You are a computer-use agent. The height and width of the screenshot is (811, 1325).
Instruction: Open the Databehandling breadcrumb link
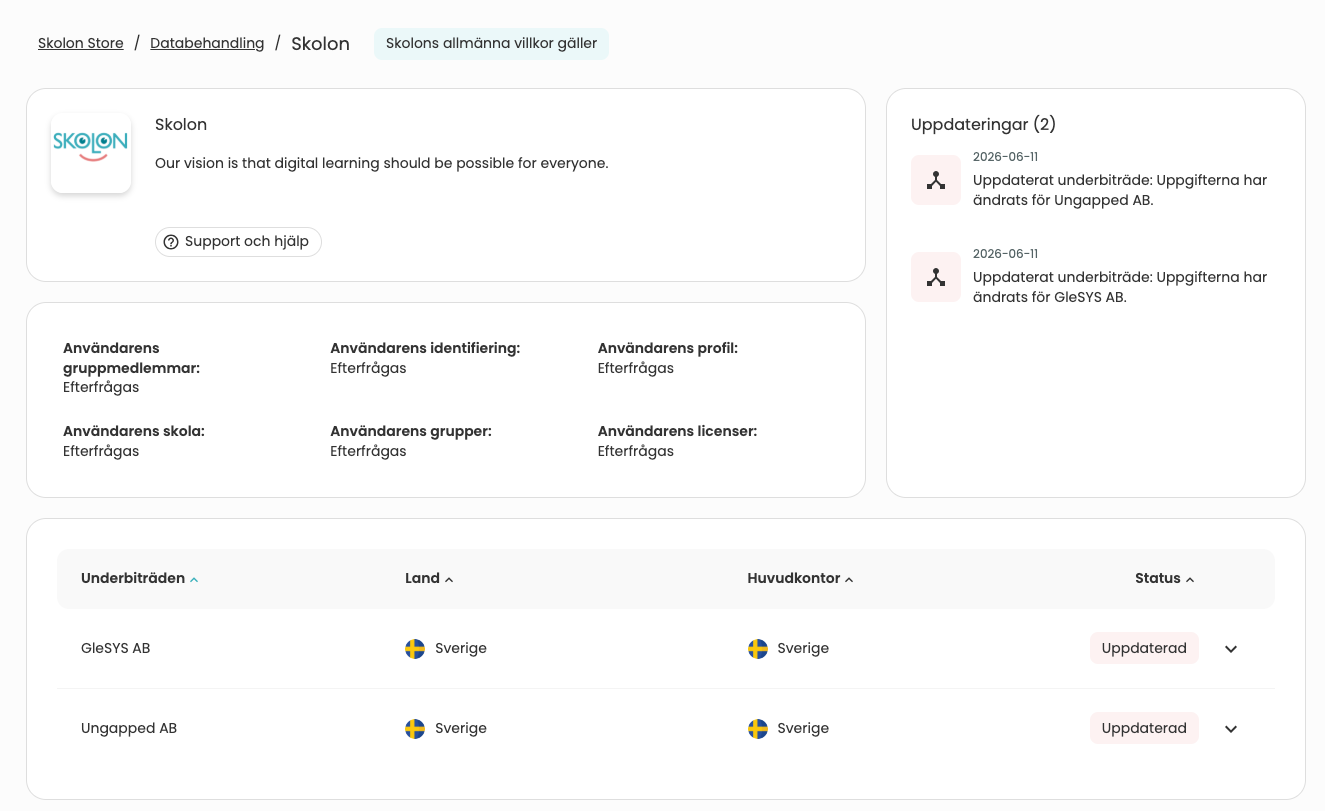[207, 43]
